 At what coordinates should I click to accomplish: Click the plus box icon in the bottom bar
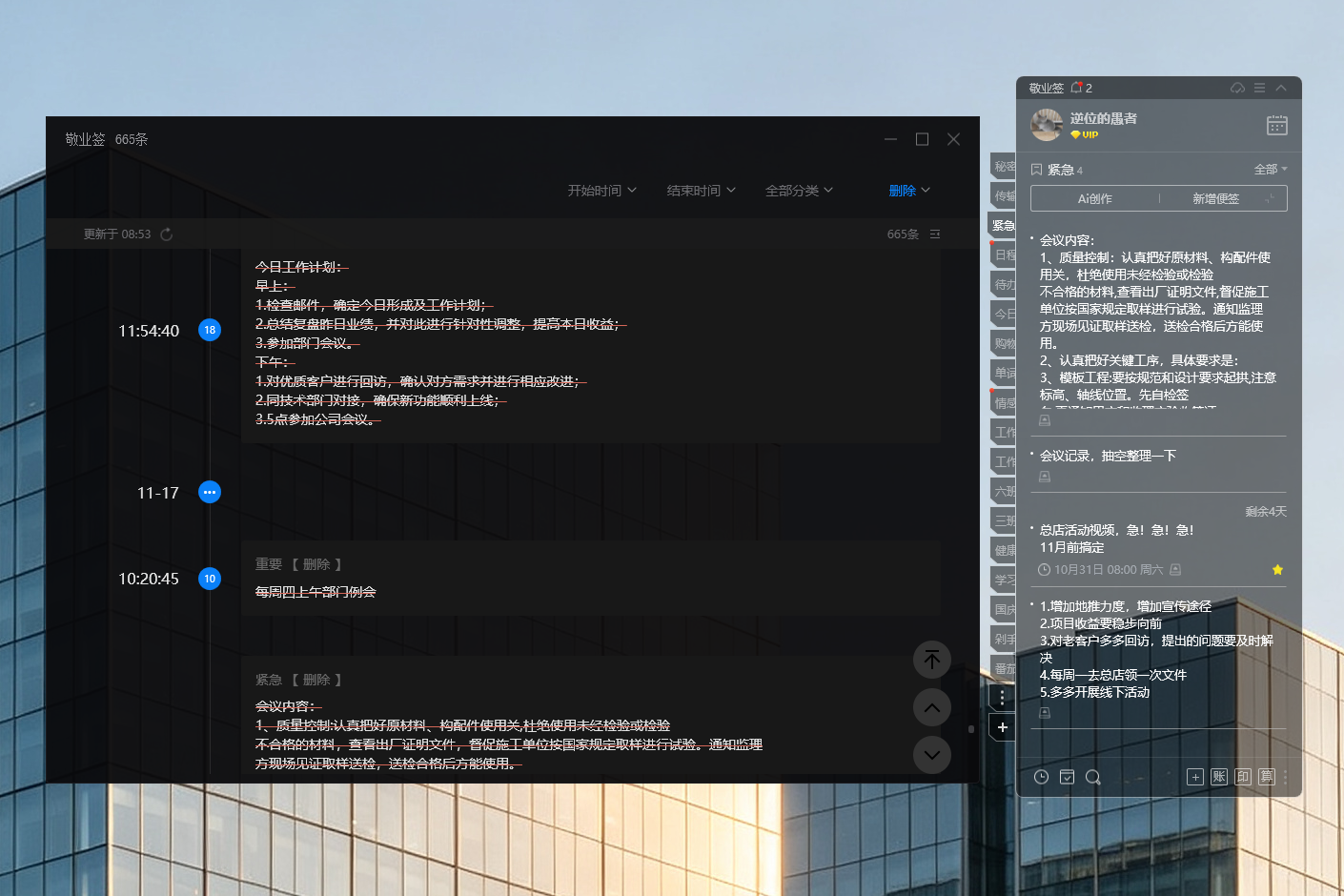1195,777
